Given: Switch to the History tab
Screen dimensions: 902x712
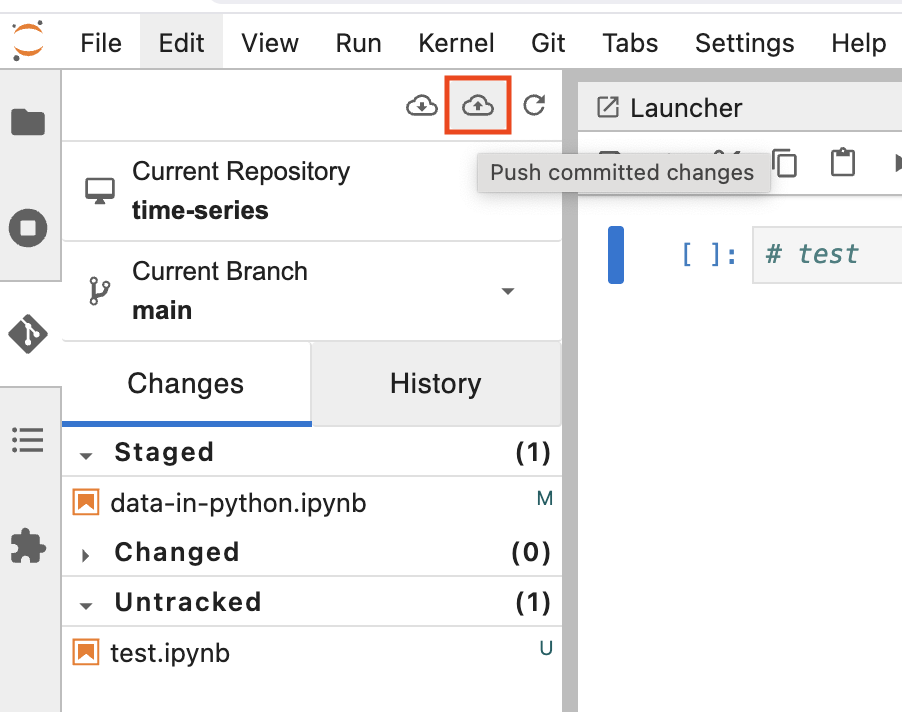Looking at the screenshot, I should 435,383.
